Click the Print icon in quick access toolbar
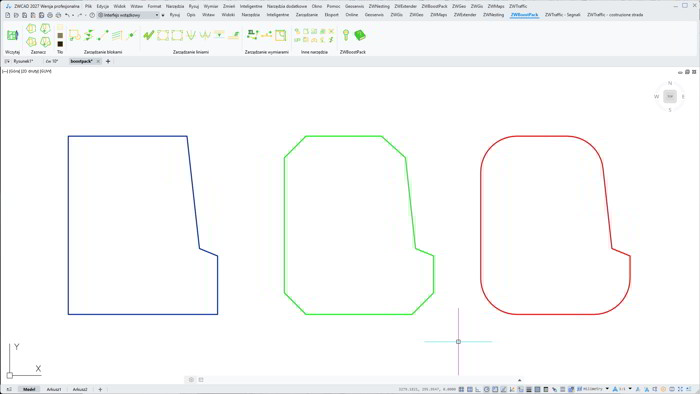The width and height of the screenshot is (700, 394). pyautogui.click(x=50, y=15)
